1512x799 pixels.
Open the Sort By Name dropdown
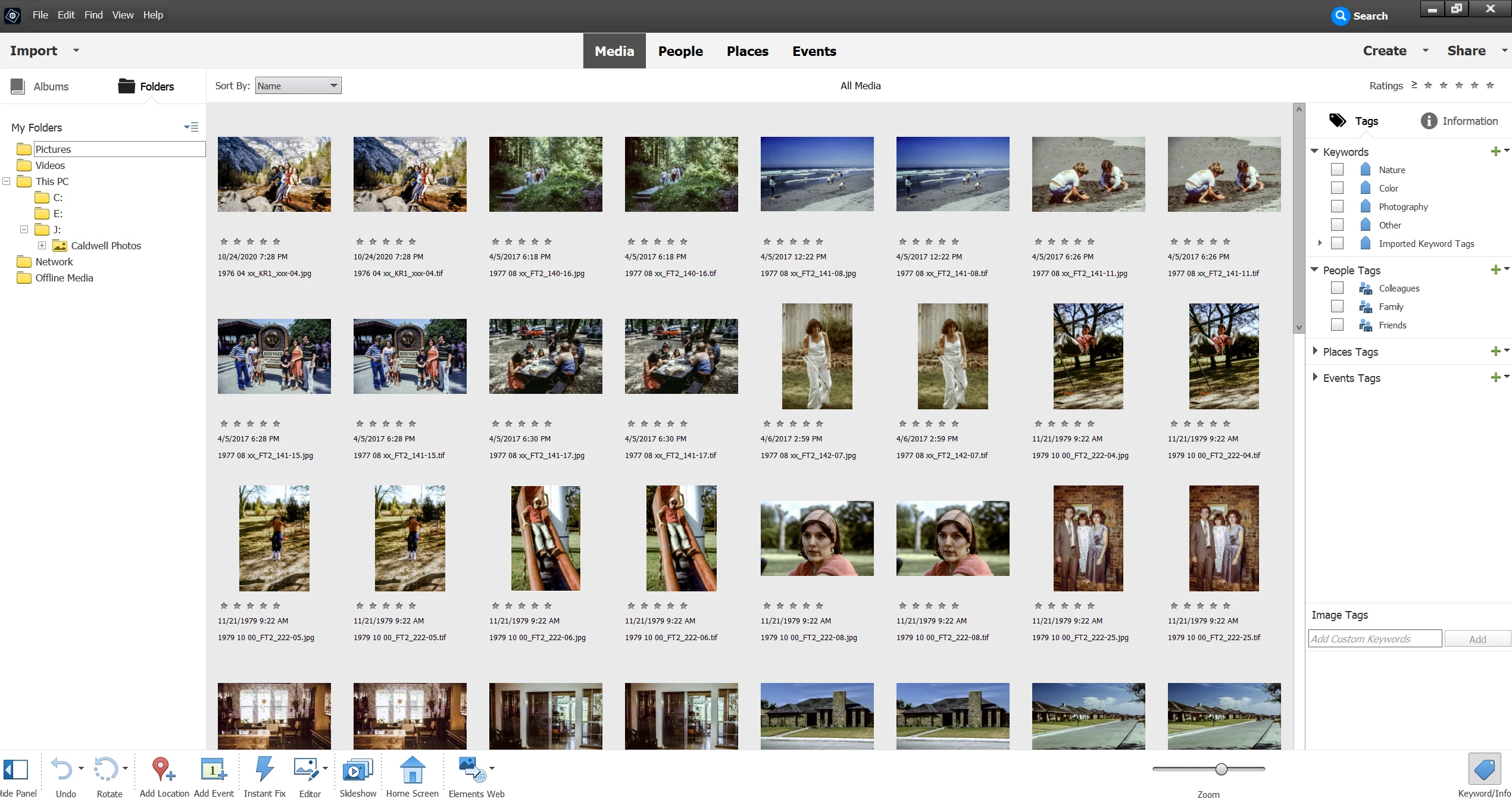[x=298, y=86]
